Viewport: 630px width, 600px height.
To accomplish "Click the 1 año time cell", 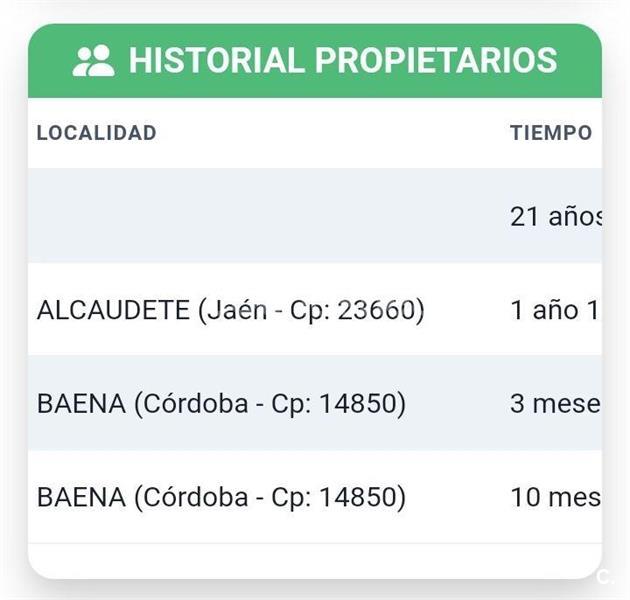I will 556,310.
